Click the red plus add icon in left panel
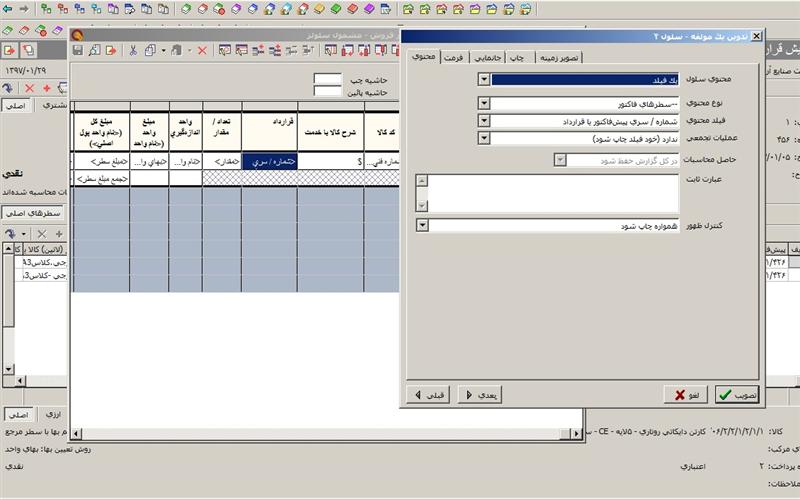This screenshot has height=500, width=800. pos(46,88)
